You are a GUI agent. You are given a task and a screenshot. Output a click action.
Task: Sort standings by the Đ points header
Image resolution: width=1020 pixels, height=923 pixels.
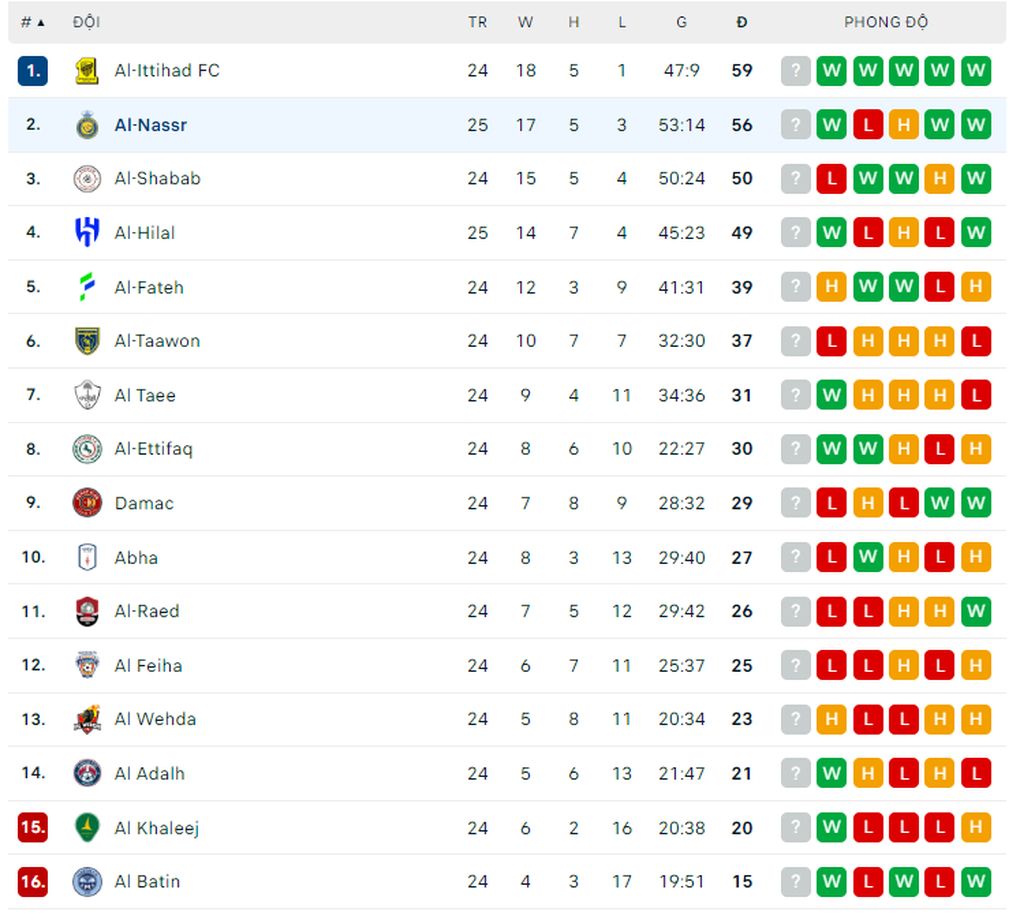[742, 23]
